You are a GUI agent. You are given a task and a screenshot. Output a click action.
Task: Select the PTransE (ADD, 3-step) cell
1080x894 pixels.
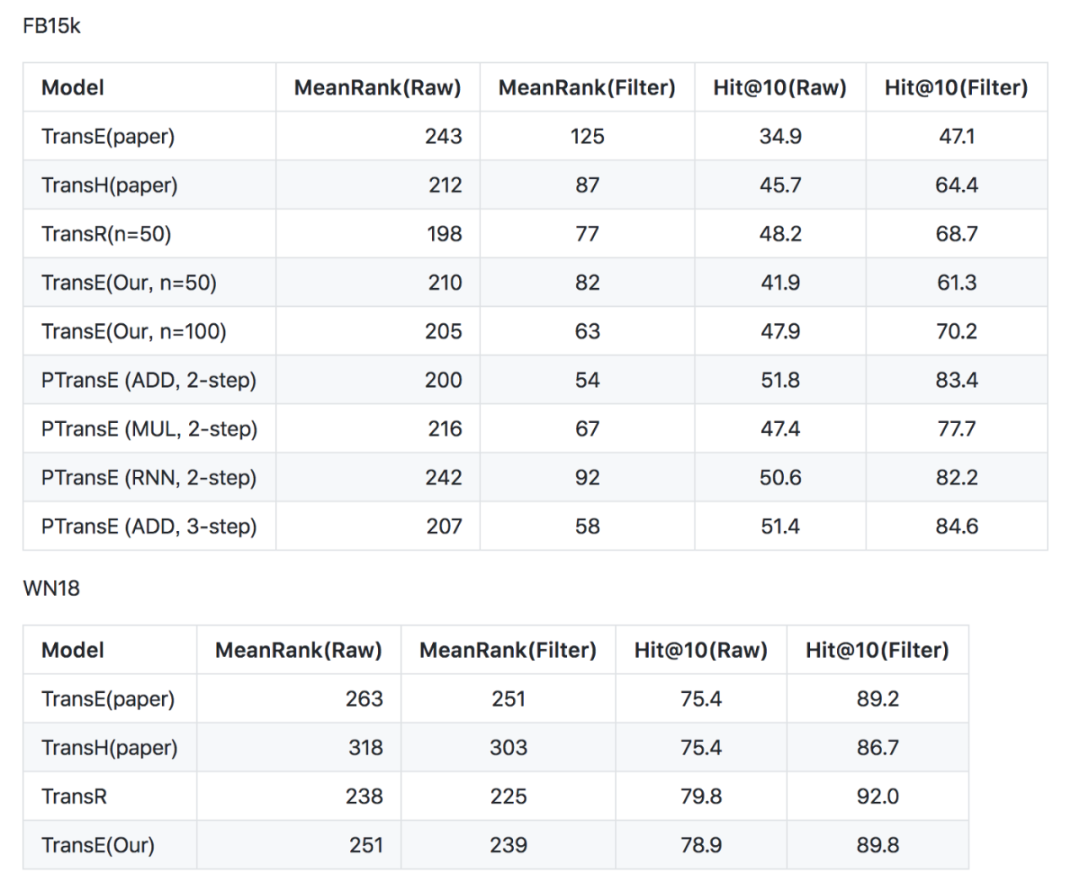(148, 526)
